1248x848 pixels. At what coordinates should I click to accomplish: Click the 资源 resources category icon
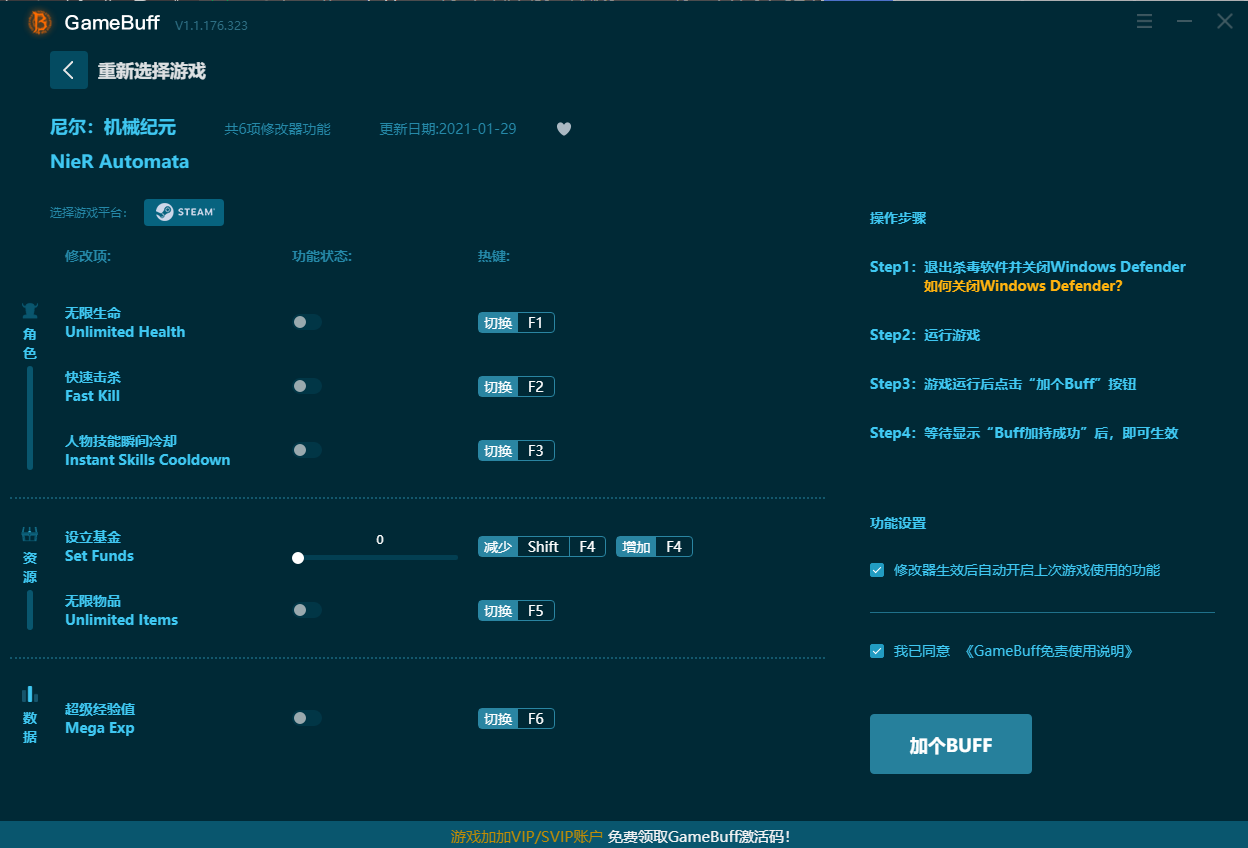pos(30,535)
